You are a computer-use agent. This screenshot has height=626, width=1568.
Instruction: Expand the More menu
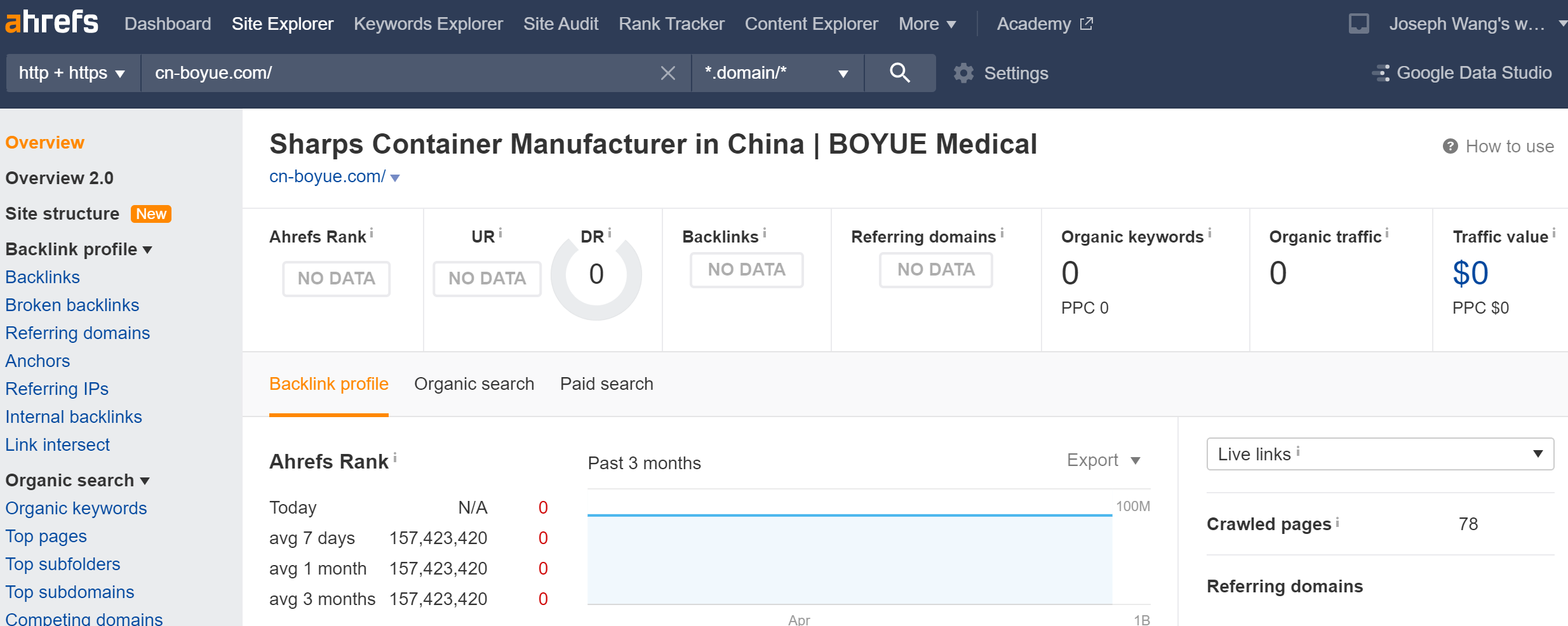click(x=927, y=24)
